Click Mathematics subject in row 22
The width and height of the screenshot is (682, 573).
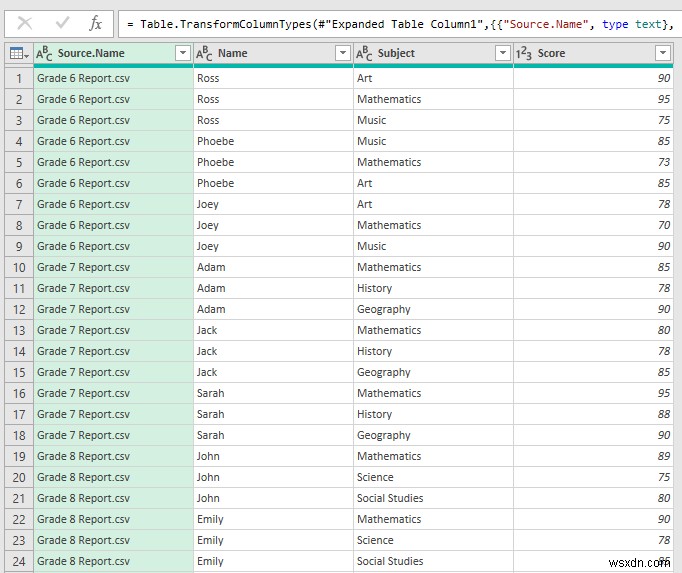click(433, 519)
